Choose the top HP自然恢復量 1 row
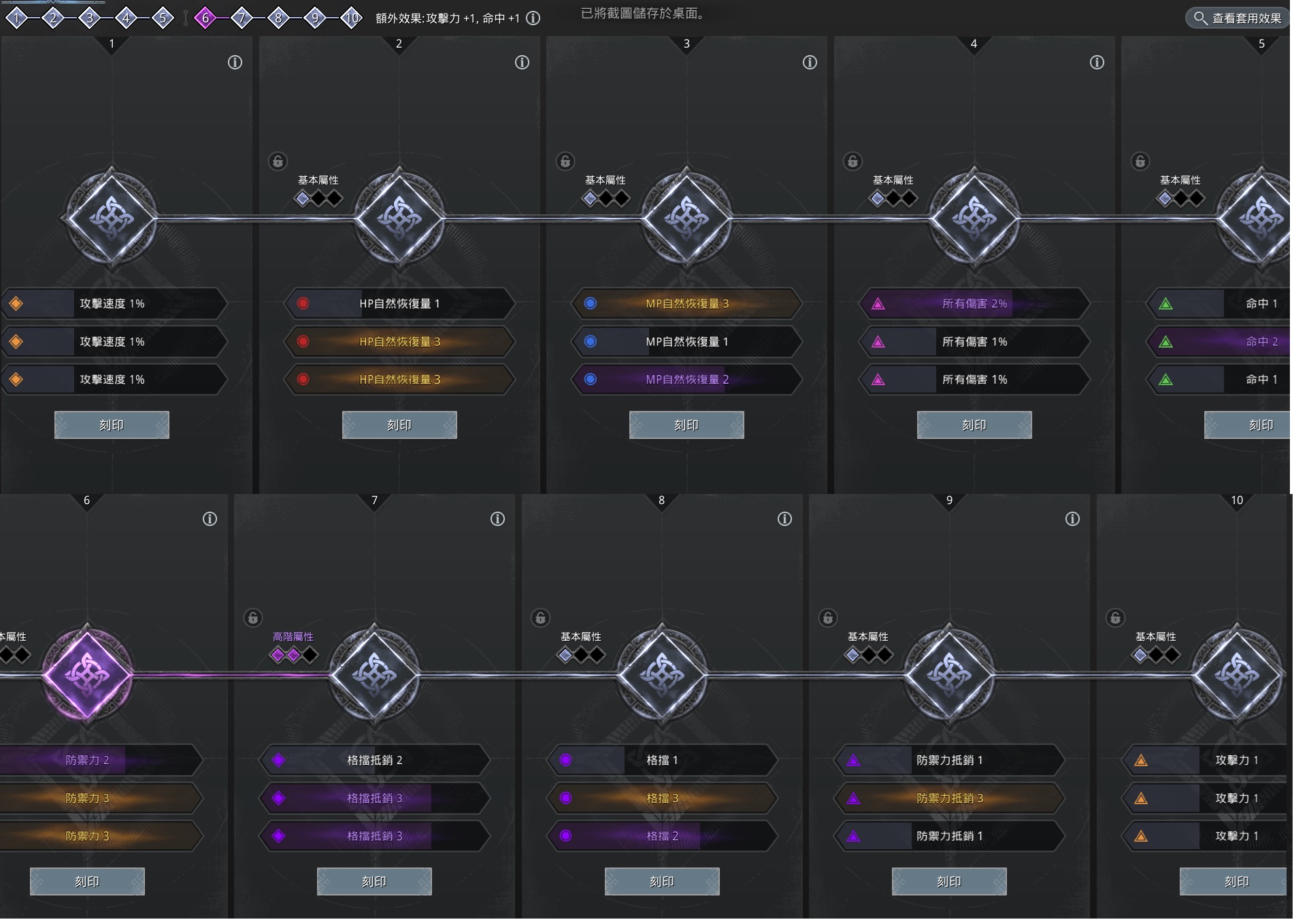1294x924 pixels. click(399, 304)
